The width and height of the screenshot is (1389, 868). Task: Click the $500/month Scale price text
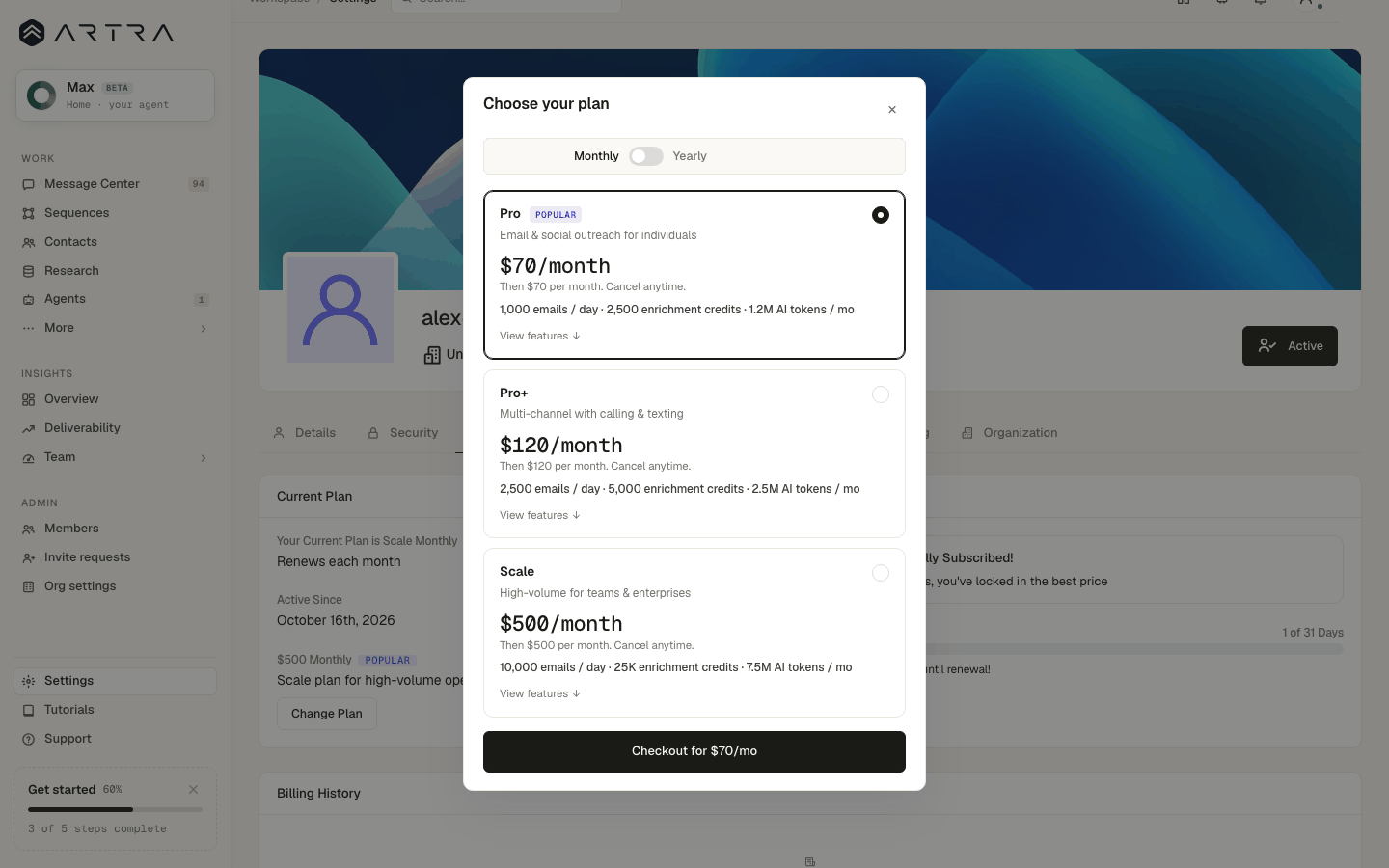561,624
